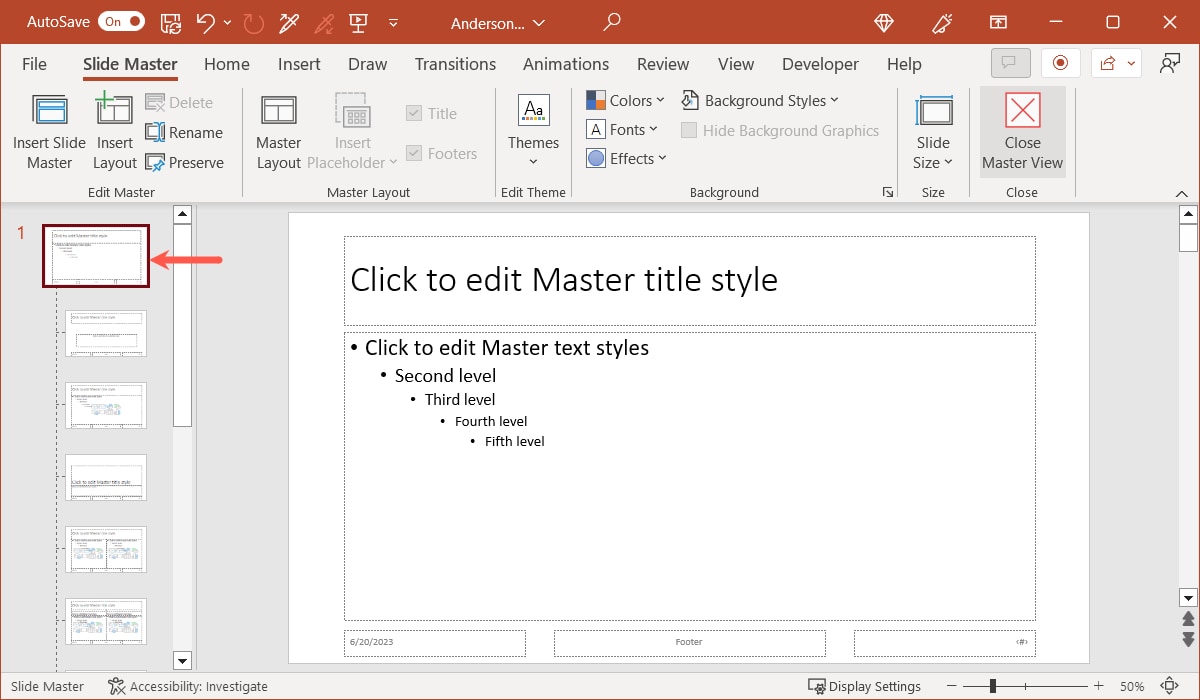Image resolution: width=1200 pixels, height=700 pixels.
Task: Open the Themes gallery
Action: tap(532, 131)
